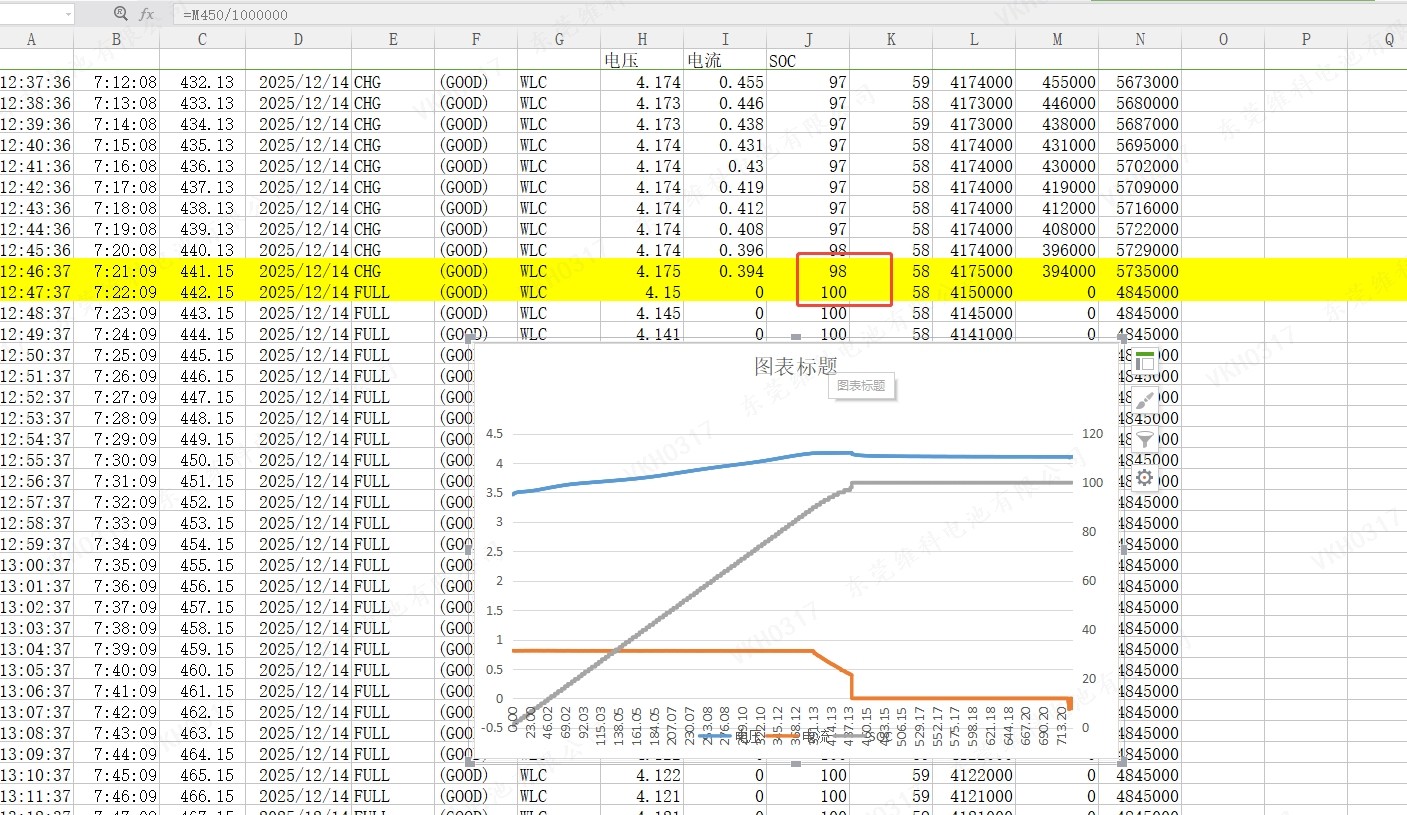The height and width of the screenshot is (815, 1407).
Task: Select column E header
Action: [x=393, y=39]
